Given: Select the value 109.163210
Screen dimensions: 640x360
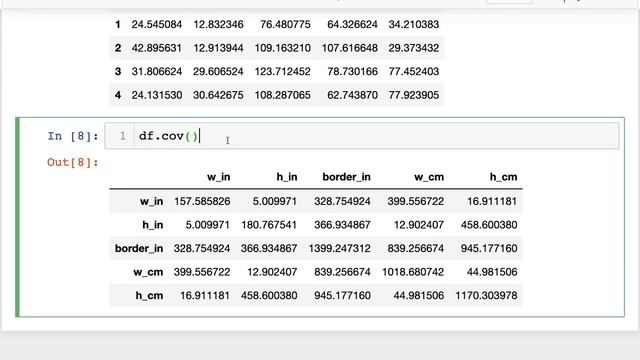Looking at the screenshot, I should 282,48.
